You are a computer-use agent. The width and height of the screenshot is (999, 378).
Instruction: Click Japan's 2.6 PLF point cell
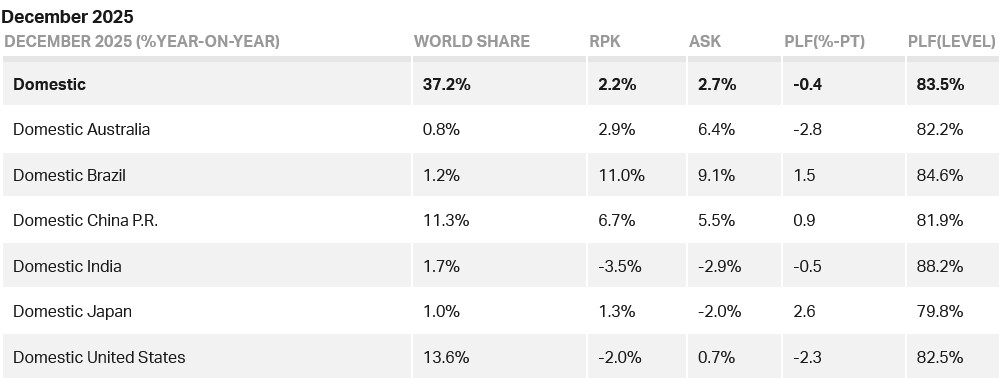click(x=804, y=311)
